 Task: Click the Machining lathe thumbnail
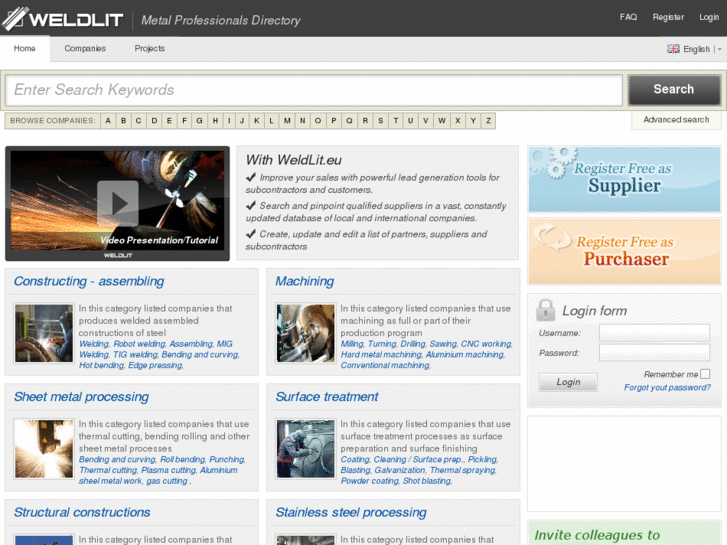coord(306,333)
